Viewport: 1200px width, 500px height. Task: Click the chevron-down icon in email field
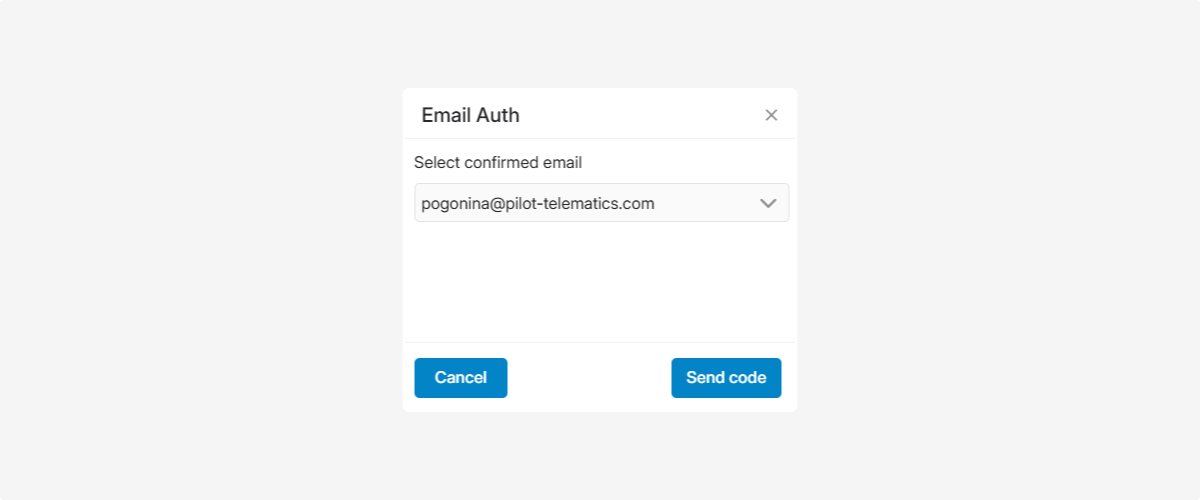click(768, 203)
